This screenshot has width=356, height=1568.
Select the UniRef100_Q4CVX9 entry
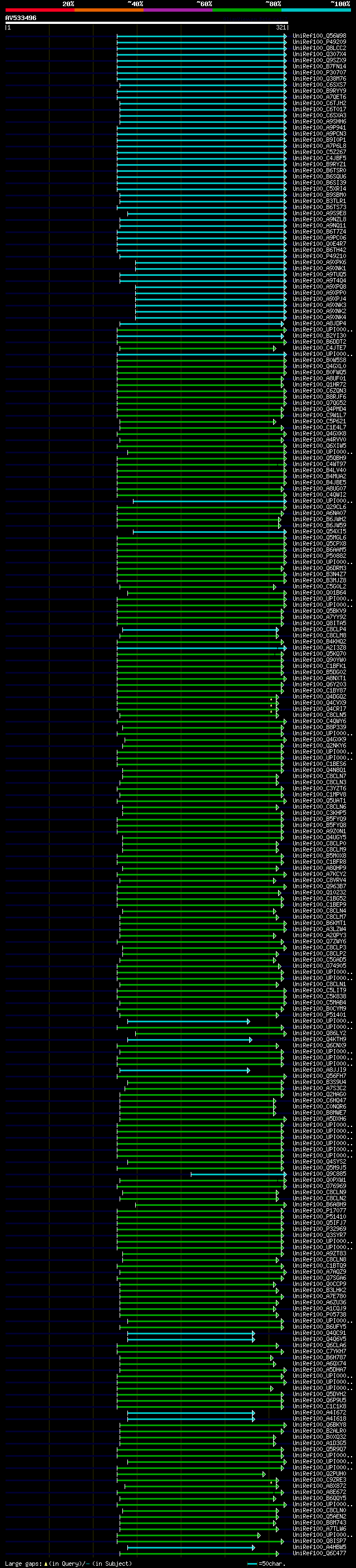319,703
